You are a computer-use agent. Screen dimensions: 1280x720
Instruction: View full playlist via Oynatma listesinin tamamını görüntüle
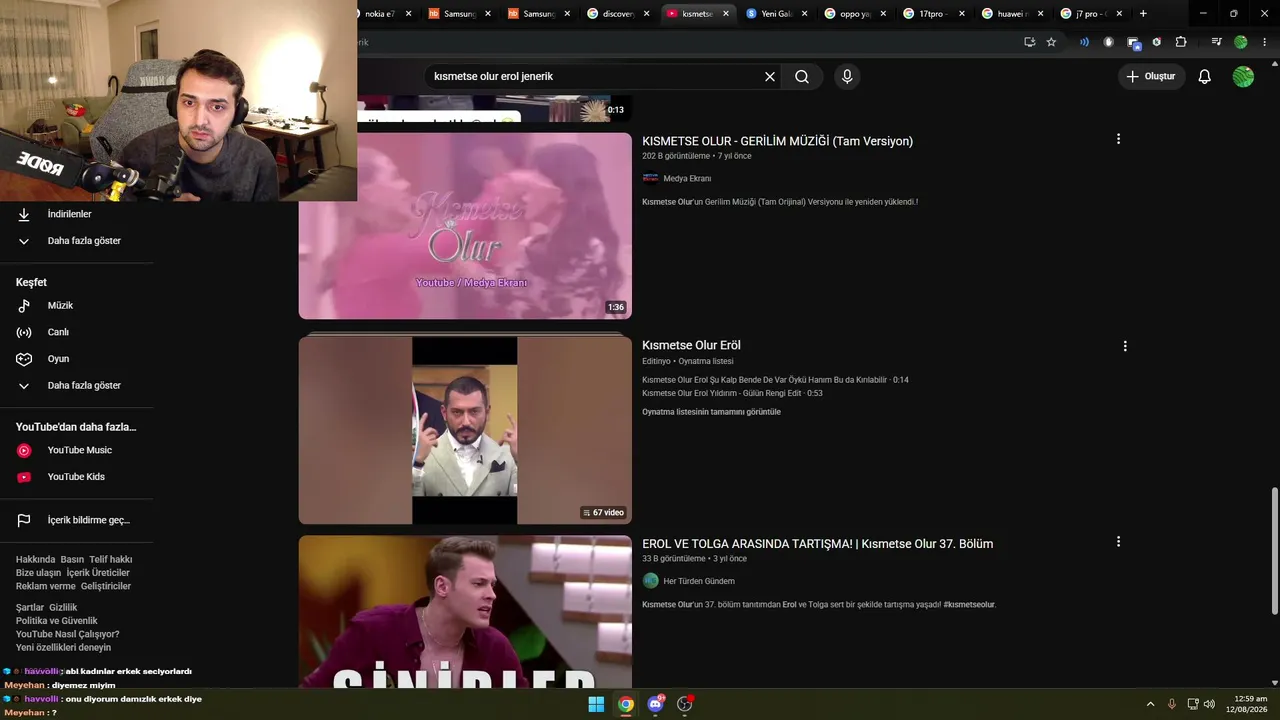coord(711,412)
